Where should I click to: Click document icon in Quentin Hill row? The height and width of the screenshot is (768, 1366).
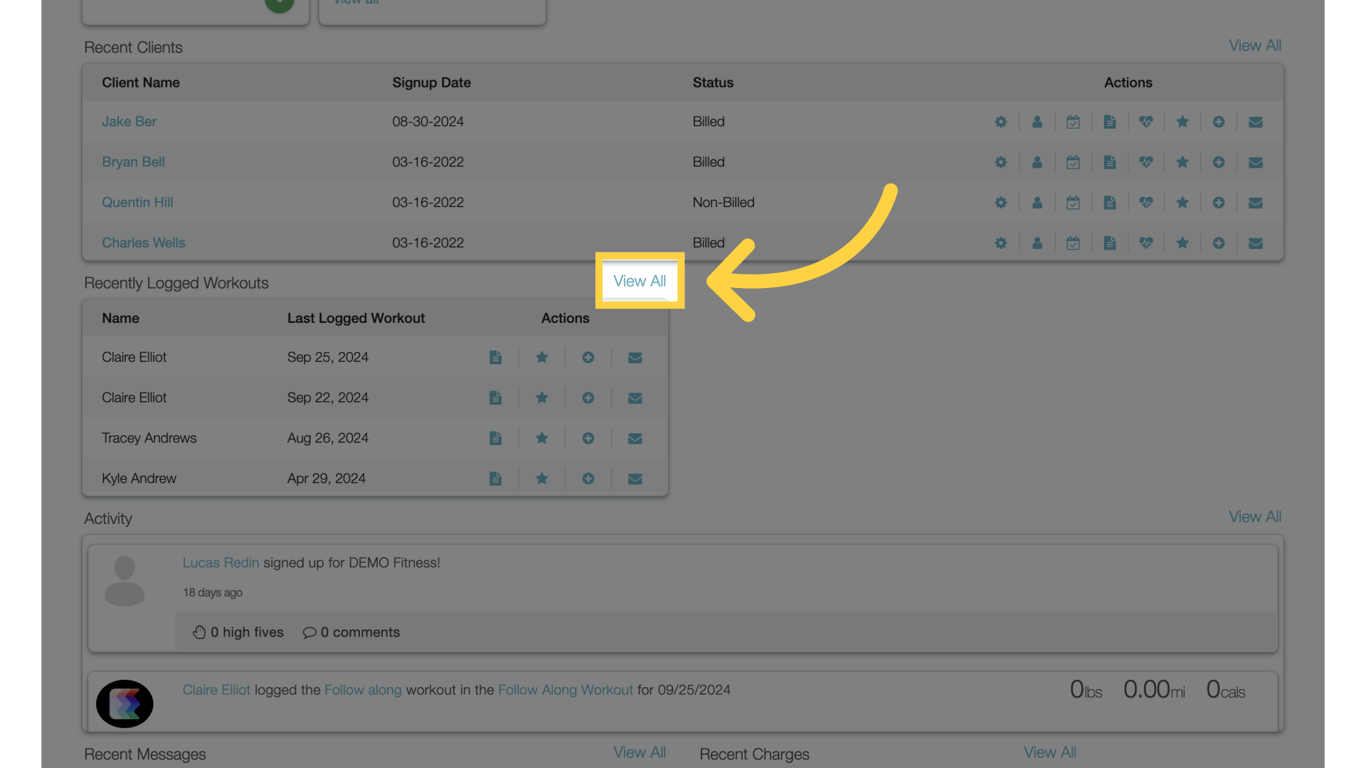(1110, 203)
